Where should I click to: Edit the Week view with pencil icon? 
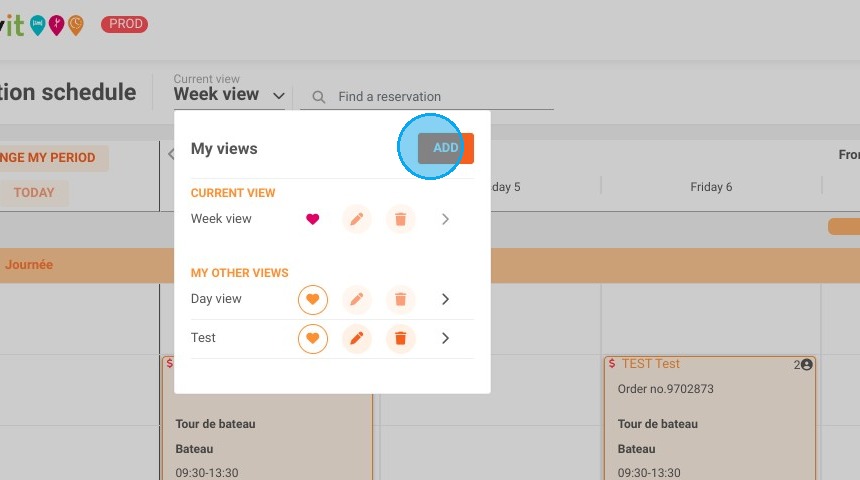point(357,219)
